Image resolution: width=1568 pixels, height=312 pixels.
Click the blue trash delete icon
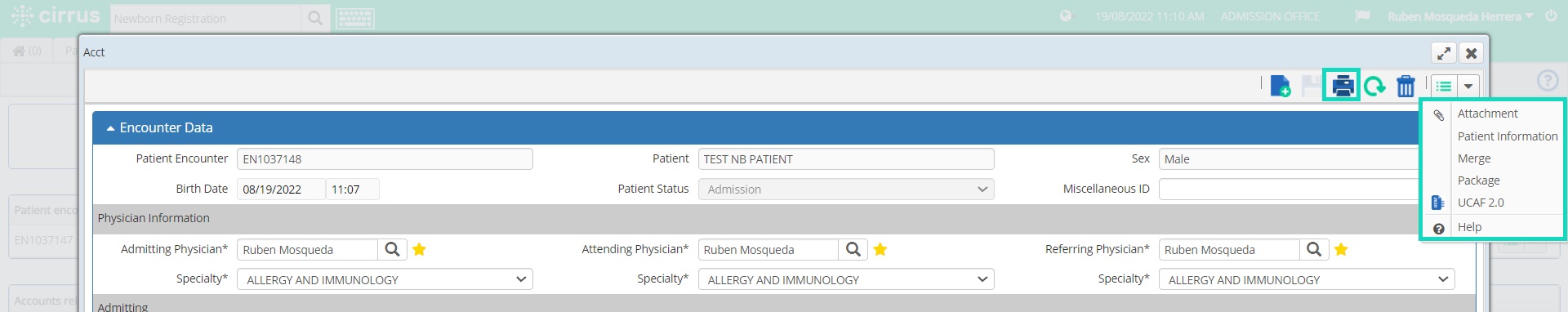(1405, 86)
